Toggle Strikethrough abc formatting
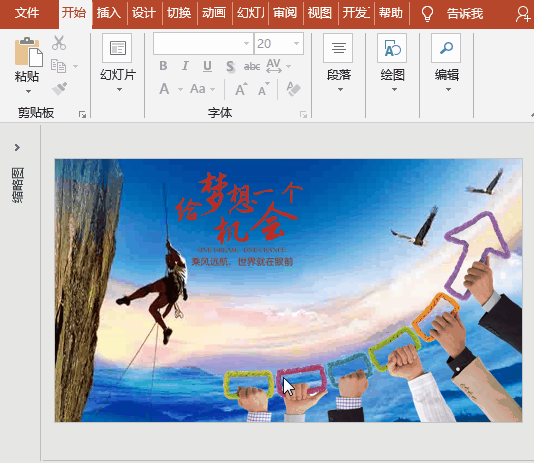The height and width of the screenshot is (463, 534). pos(252,66)
